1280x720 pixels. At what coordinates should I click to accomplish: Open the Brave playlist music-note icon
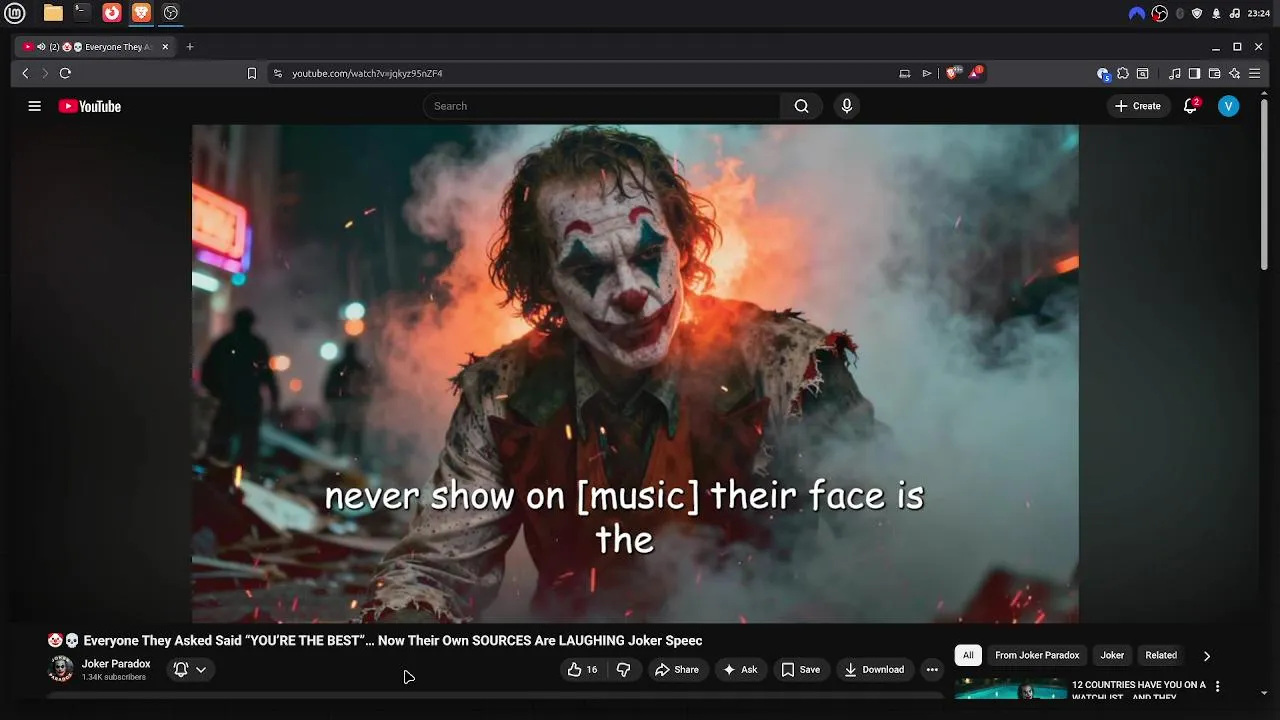pyautogui.click(x=1175, y=73)
